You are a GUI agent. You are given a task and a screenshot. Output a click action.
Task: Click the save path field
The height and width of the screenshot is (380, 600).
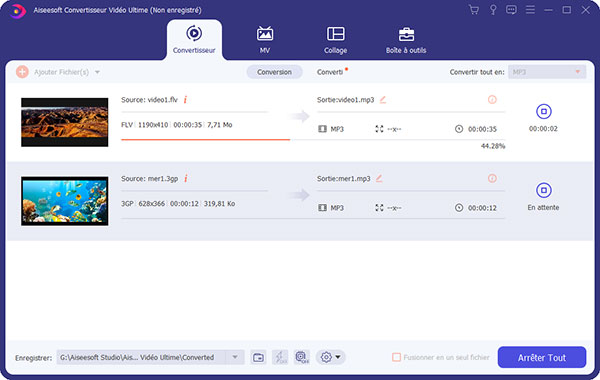pyautogui.click(x=141, y=357)
